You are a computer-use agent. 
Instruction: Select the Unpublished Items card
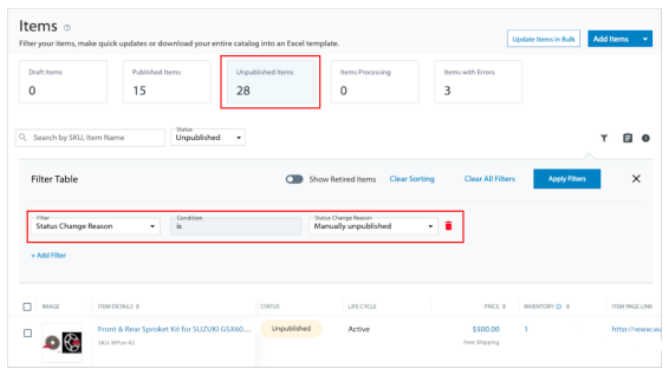(x=271, y=82)
